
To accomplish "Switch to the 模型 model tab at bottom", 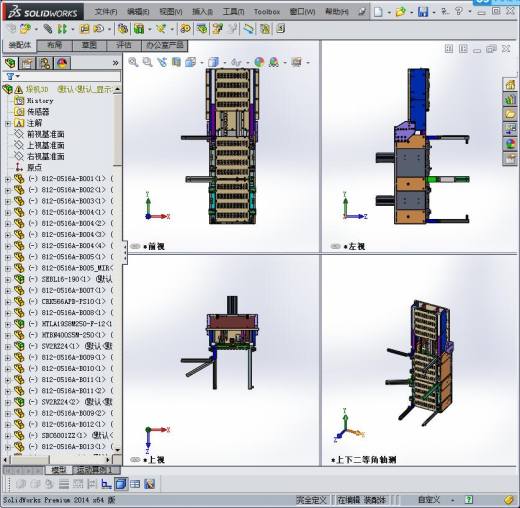I will pyautogui.click(x=58, y=470).
